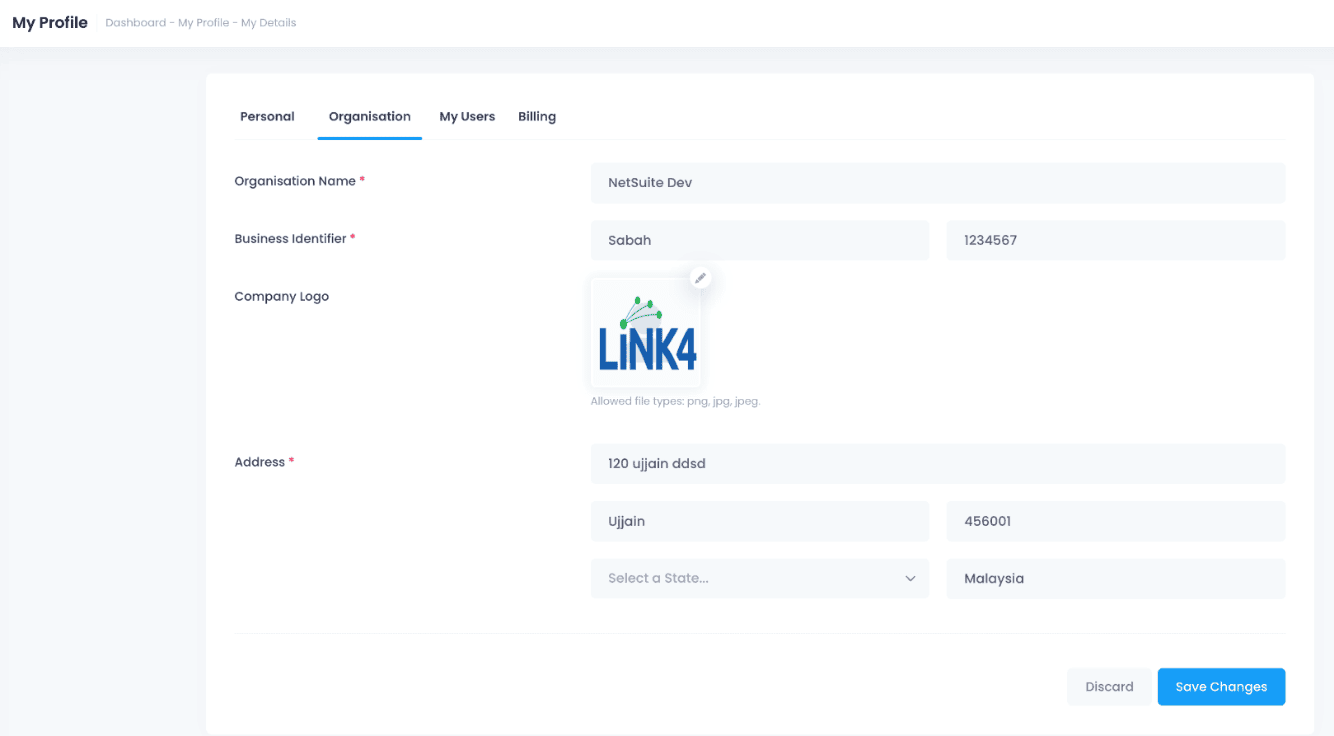Click the address field with 120 ujjain ddsd
This screenshot has width=1334, height=736.
click(937, 464)
